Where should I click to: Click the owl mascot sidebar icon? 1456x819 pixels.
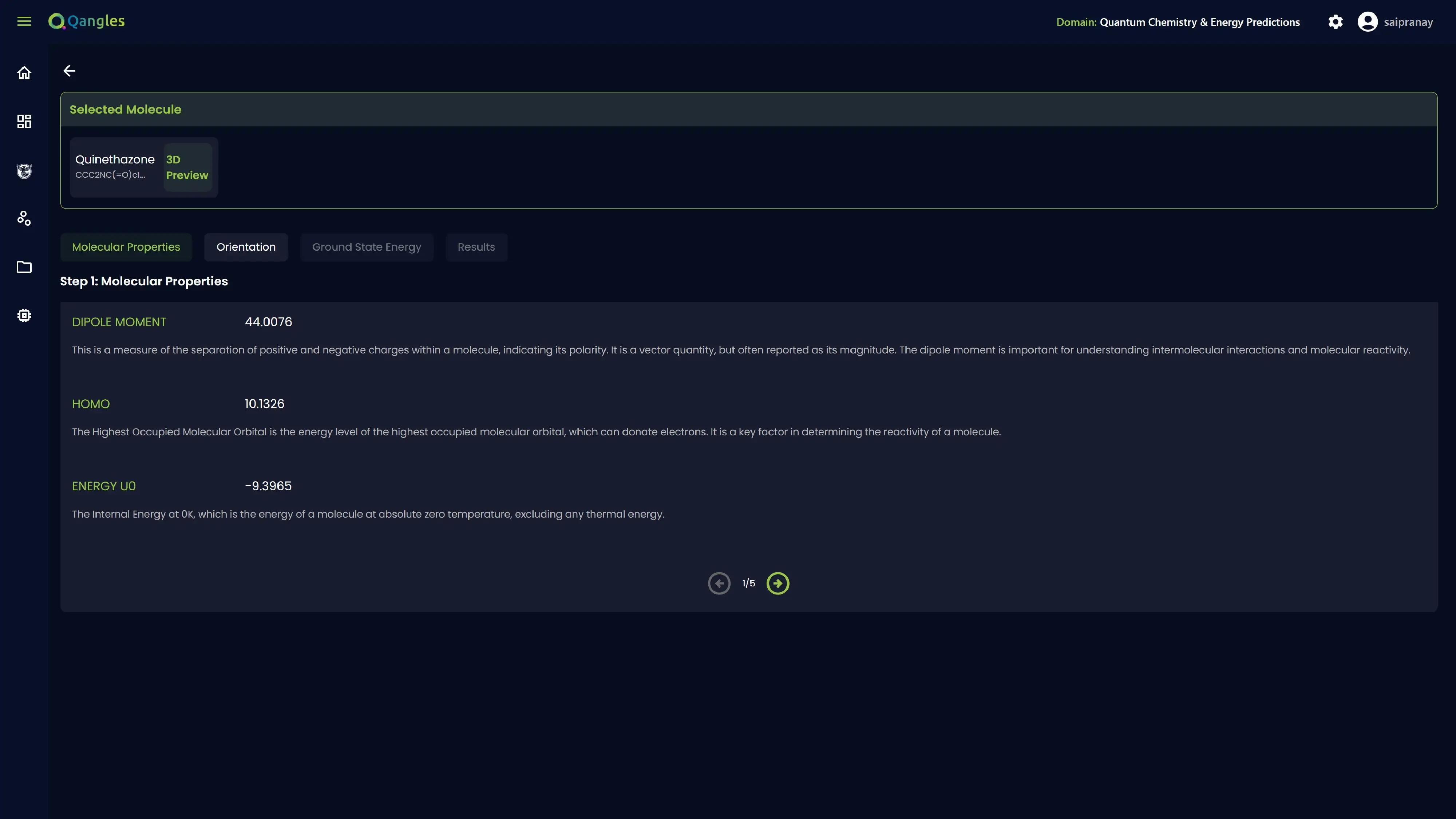pyautogui.click(x=24, y=171)
